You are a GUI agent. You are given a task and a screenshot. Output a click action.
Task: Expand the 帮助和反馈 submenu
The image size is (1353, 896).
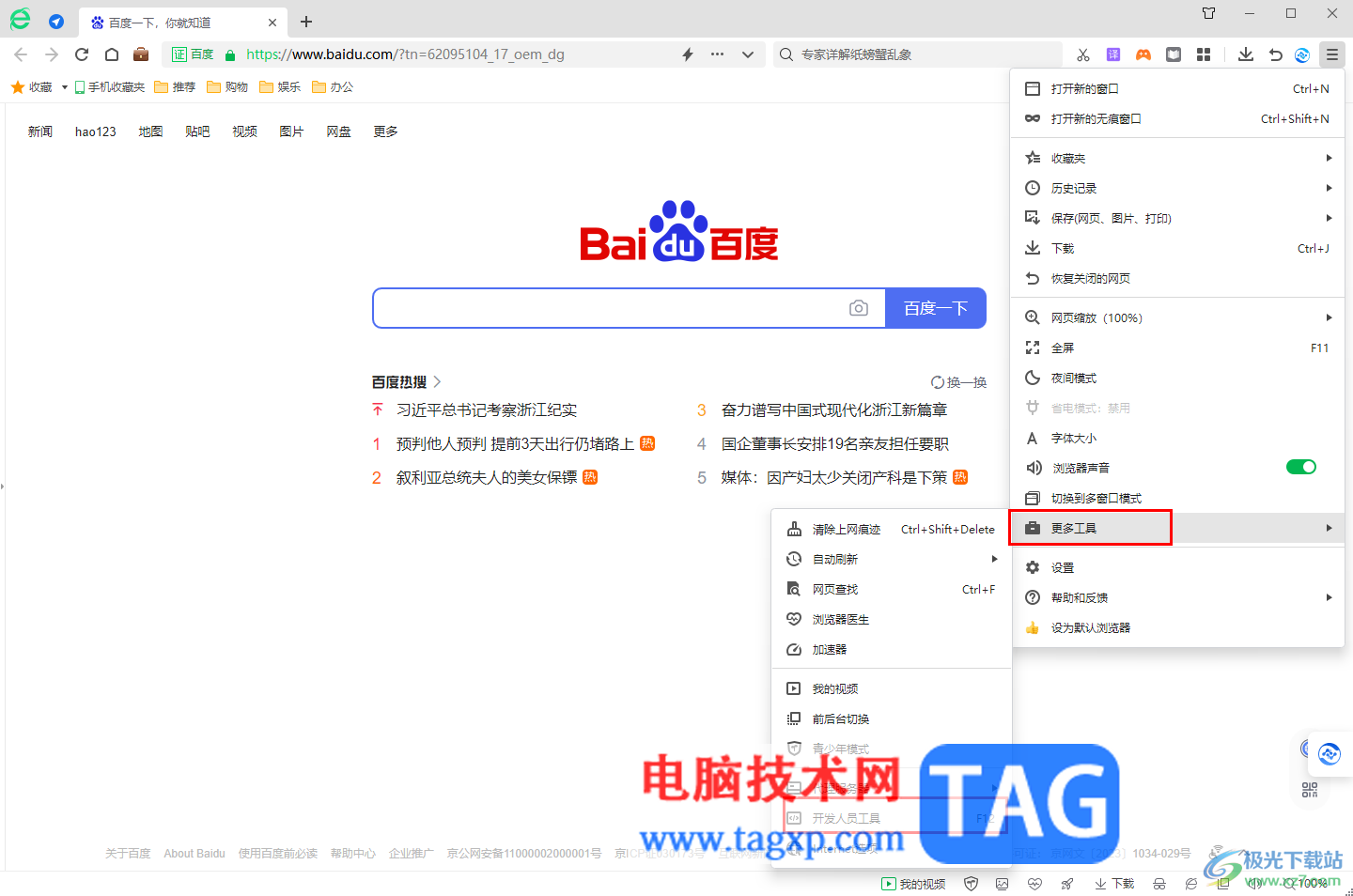click(x=1177, y=597)
